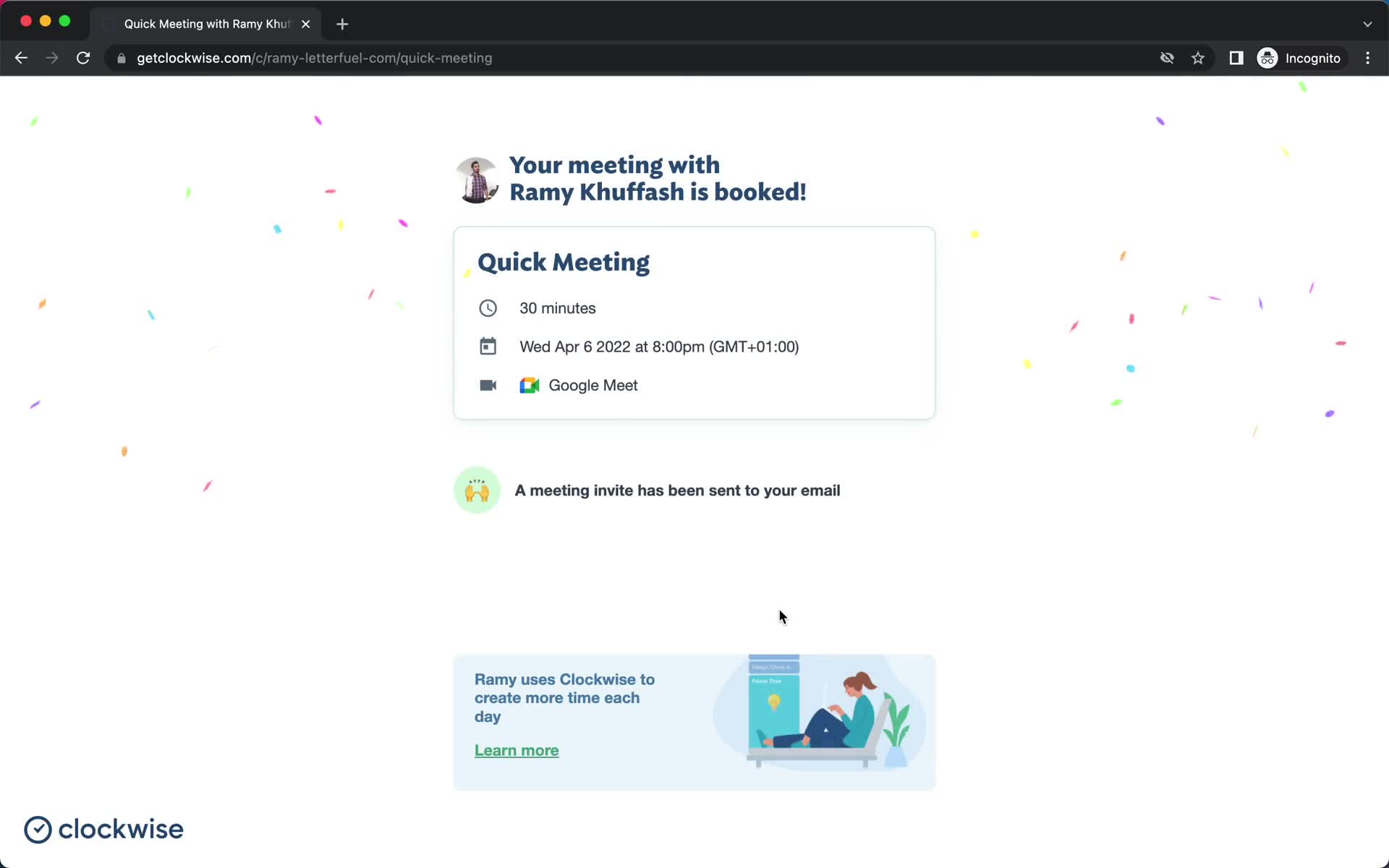The width and height of the screenshot is (1389, 868).
Task: Click the extensions puzzle piece icon
Action: click(1236, 57)
